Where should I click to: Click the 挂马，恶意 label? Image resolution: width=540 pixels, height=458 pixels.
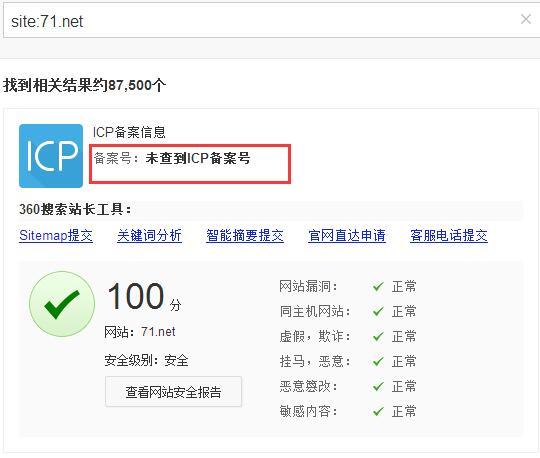[315, 361]
